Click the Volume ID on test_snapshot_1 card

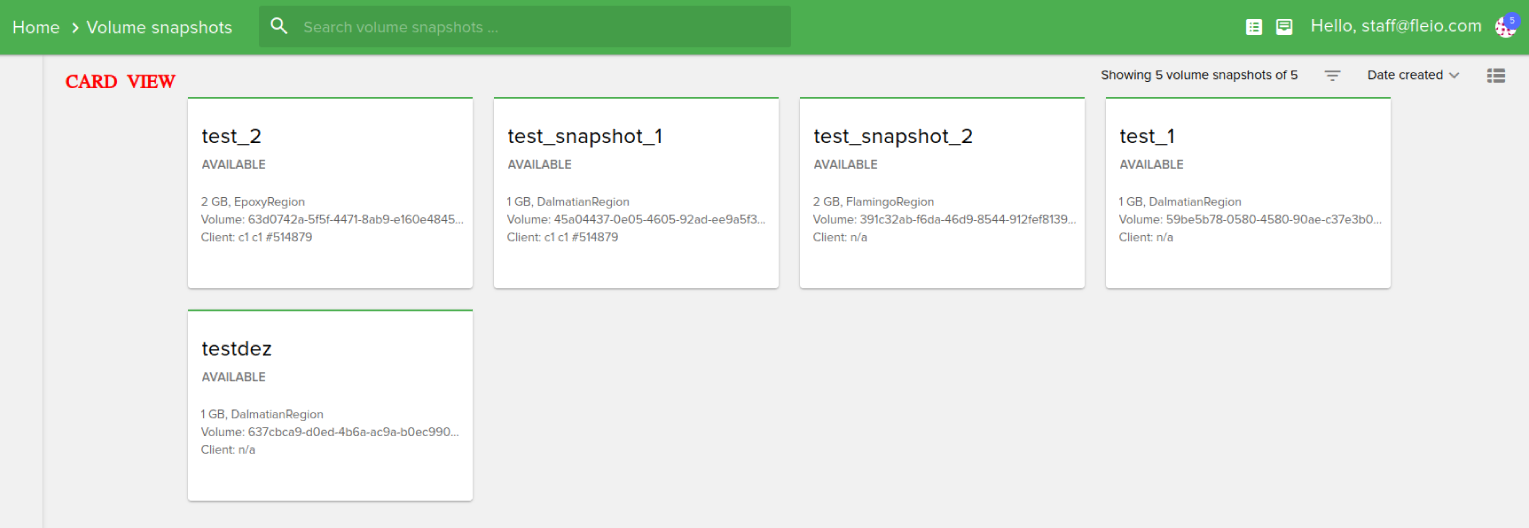(x=636, y=220)
